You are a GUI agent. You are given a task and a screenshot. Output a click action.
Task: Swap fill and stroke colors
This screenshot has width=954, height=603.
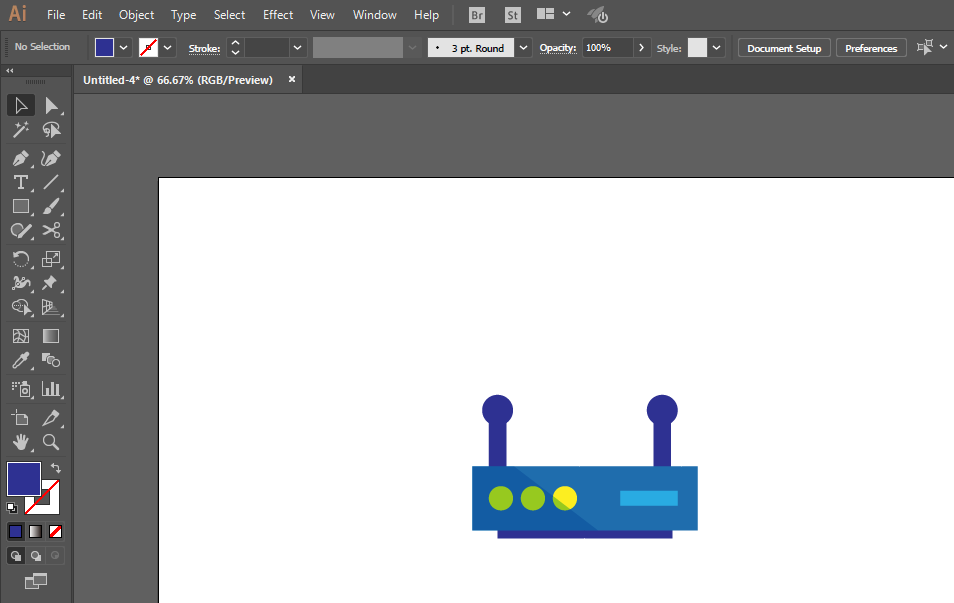tap(57, 468)
